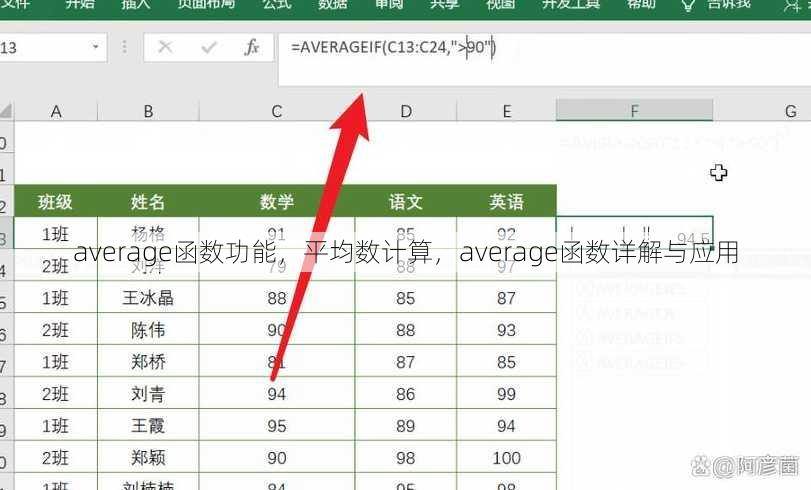This screenshot has width=811, height=490.
Task: Click the 英语 header cell
Action: [x=506, y=201]
